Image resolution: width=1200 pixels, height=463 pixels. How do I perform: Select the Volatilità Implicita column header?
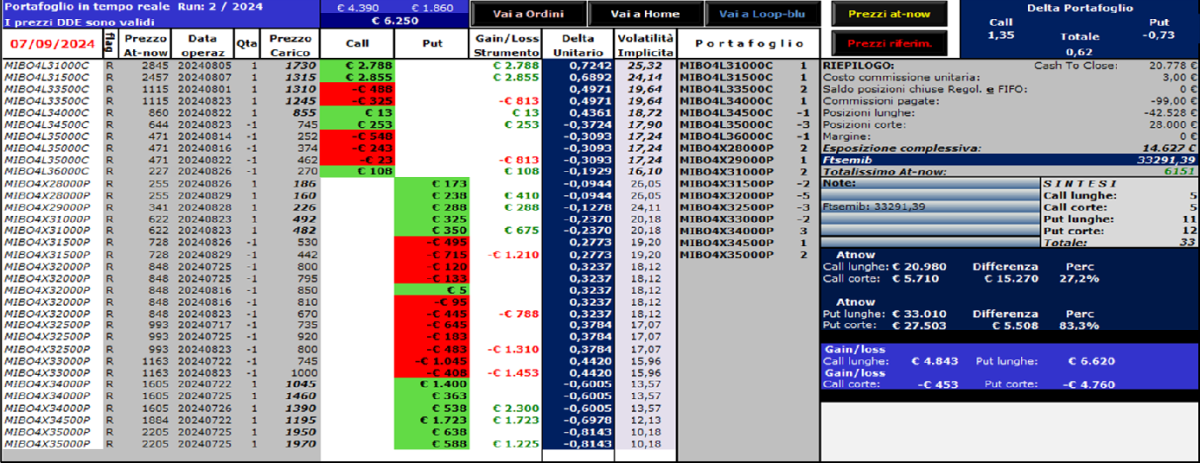click(x=643, y=44)
